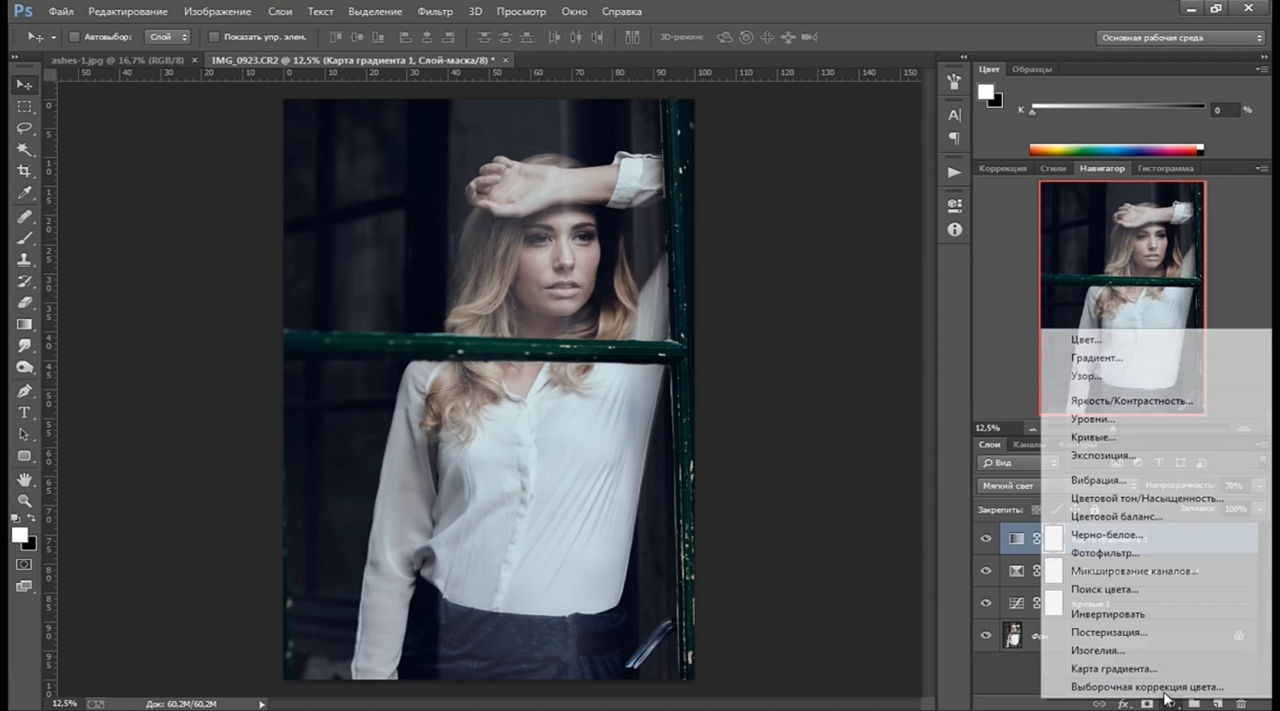Viewport: 1280px width, 711px height.
Task: Select the Brush tool
Action: click(x=25, y=238)
